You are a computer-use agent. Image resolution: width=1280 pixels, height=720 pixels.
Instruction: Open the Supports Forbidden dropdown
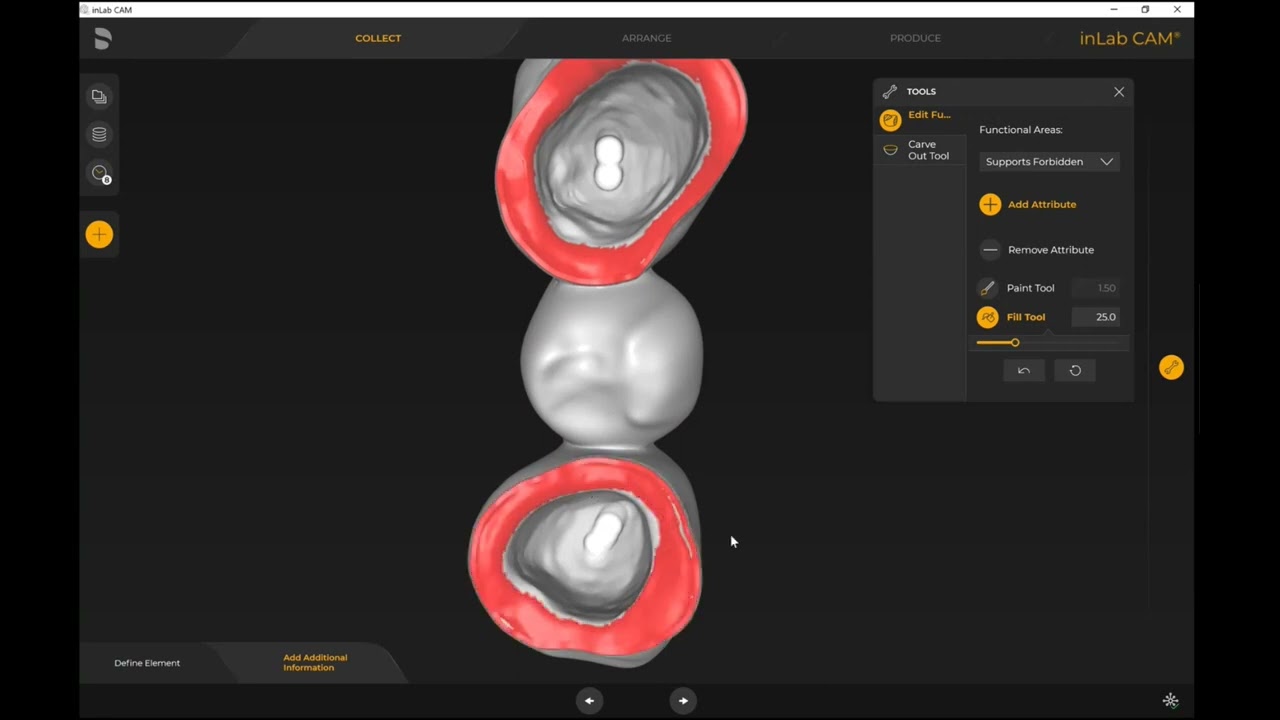pos(1049,162)
